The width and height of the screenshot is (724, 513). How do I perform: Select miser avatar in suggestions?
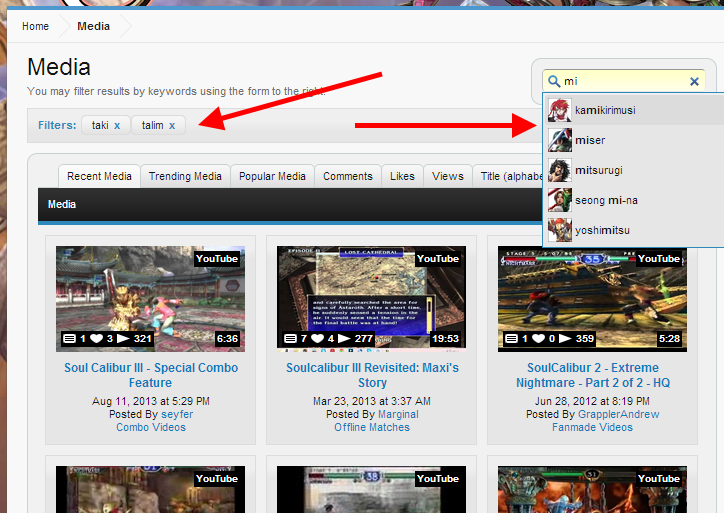tap(560, 140)
